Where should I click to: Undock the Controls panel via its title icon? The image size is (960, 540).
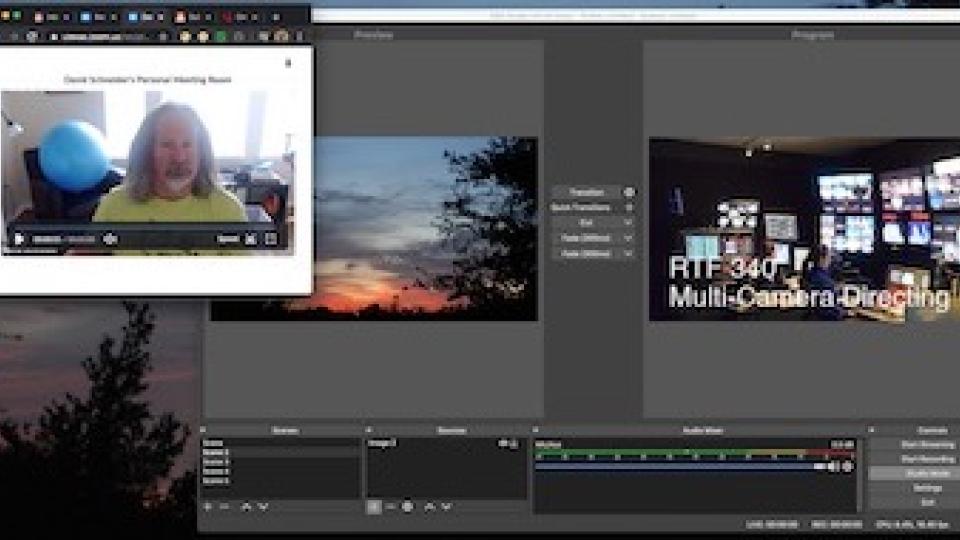[x=871, y=430]
